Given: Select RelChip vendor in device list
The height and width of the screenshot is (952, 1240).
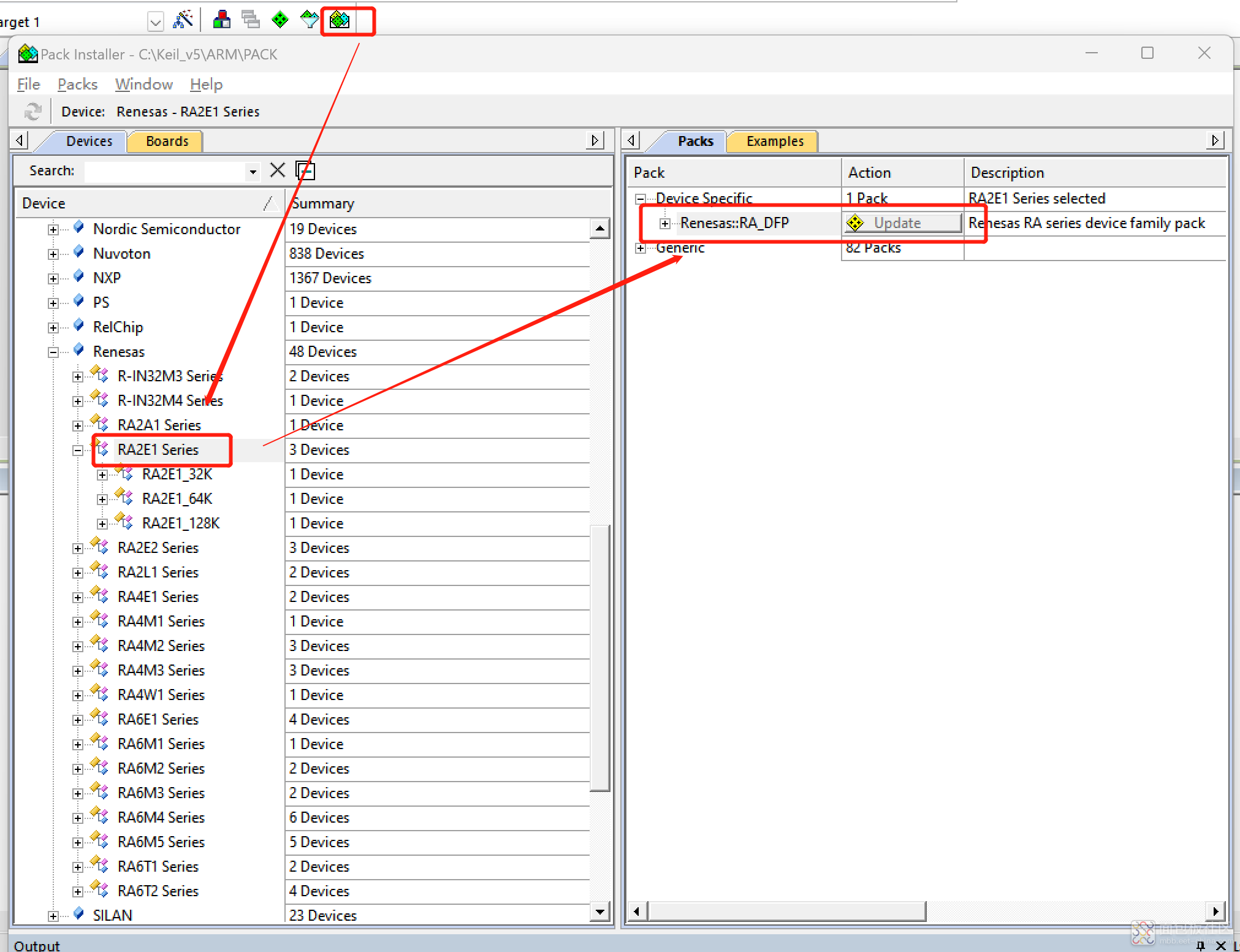Looking at the screenshot, I should [118, 327].
